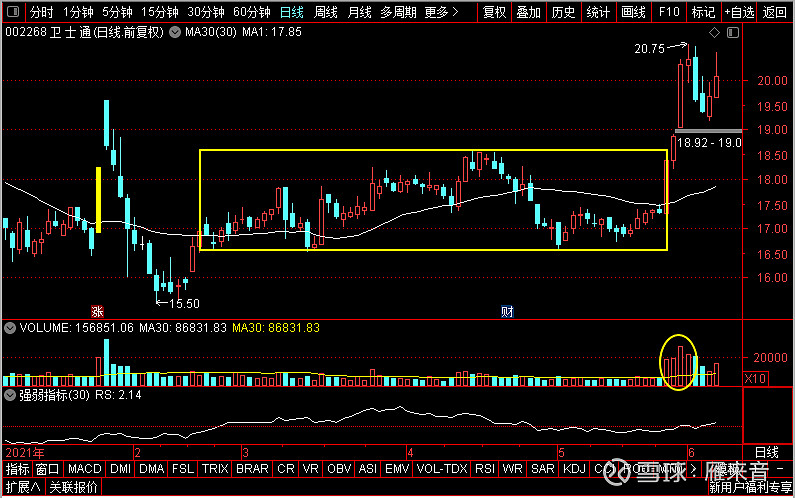Select the EMV indicator tab

(x=397, y=469)
